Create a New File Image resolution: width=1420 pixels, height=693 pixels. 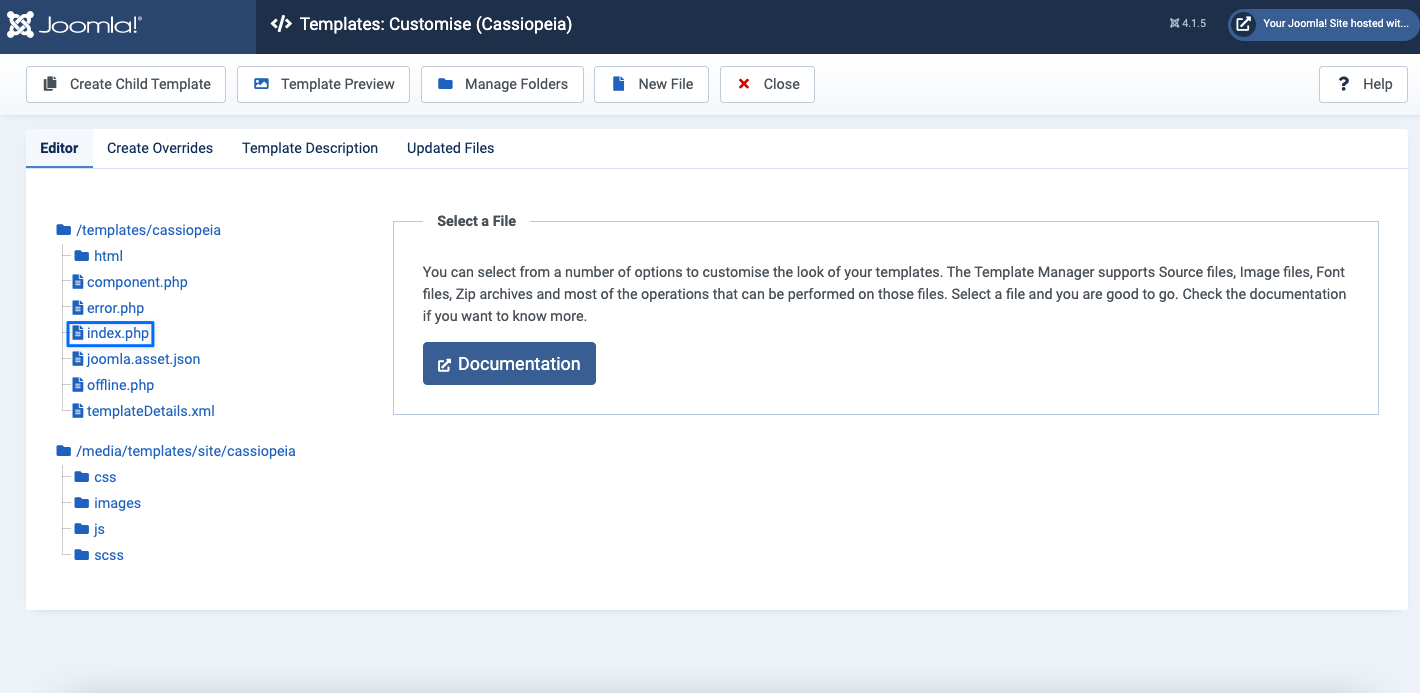pos(651,84)
